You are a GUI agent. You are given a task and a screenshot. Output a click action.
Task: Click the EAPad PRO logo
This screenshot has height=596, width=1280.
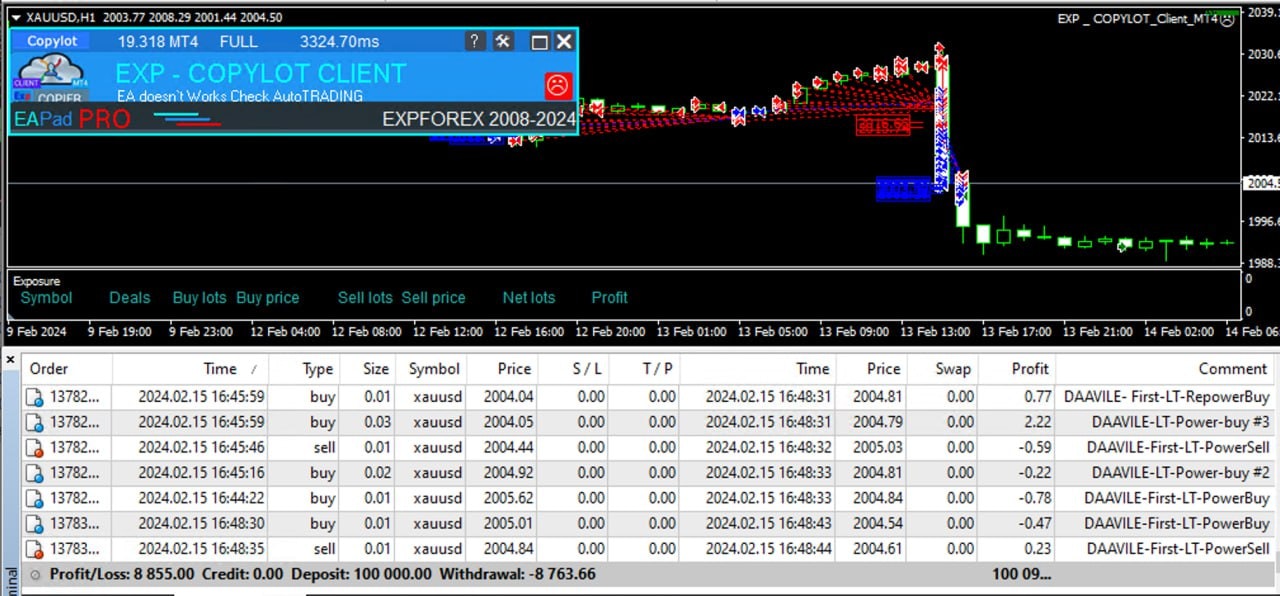coord(70,119)
